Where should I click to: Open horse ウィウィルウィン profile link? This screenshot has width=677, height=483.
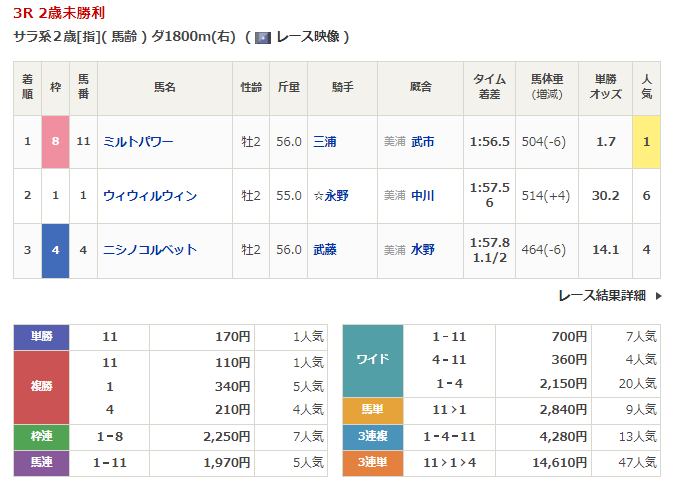pyautogui.click(x=150, y=196)
